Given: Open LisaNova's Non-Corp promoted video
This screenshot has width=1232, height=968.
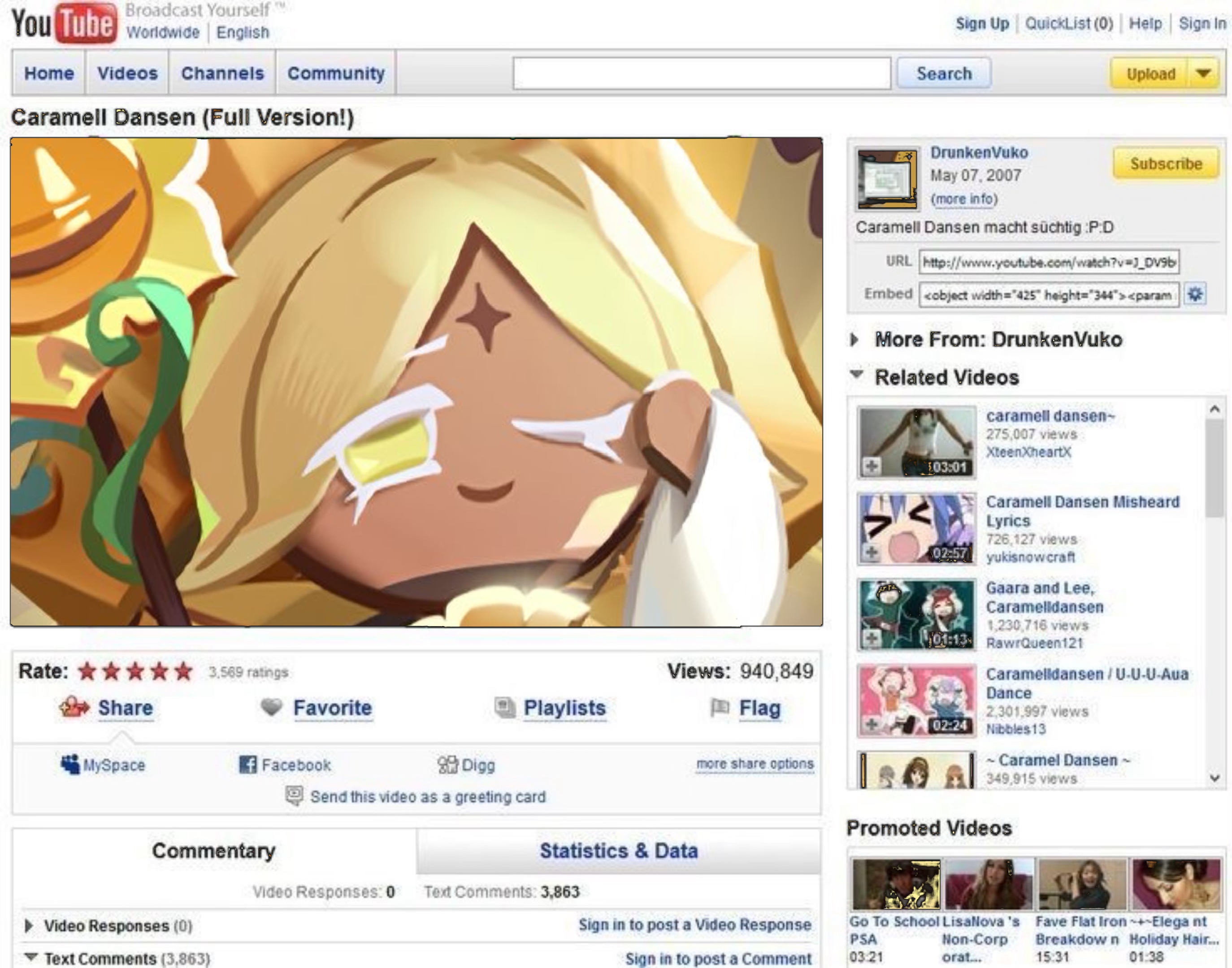Looking at the screenshot, I should [989, 885].
